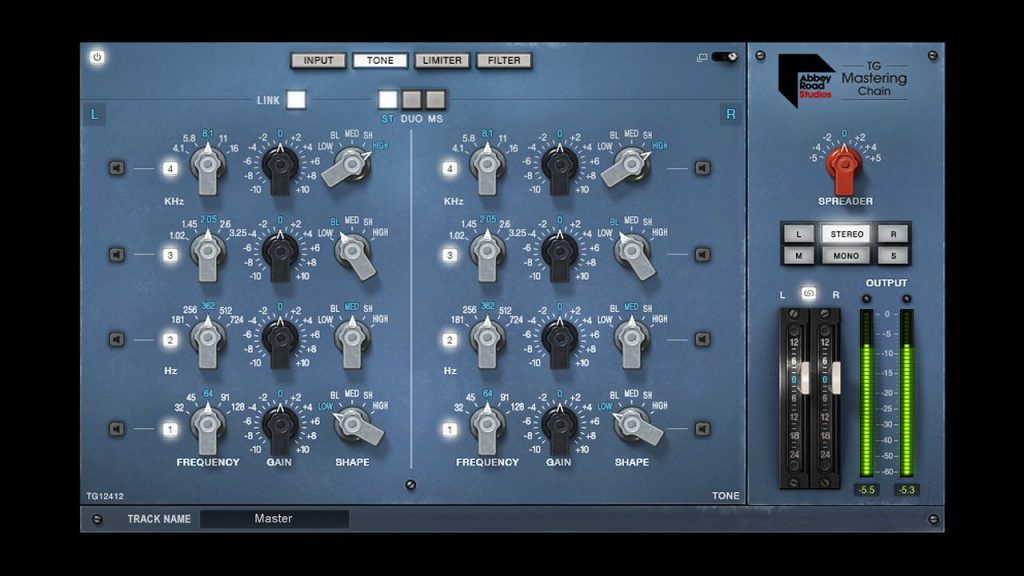Screen dimensions: 1024x576
Task: Open the FILTER tab
Action: [504, 60]
